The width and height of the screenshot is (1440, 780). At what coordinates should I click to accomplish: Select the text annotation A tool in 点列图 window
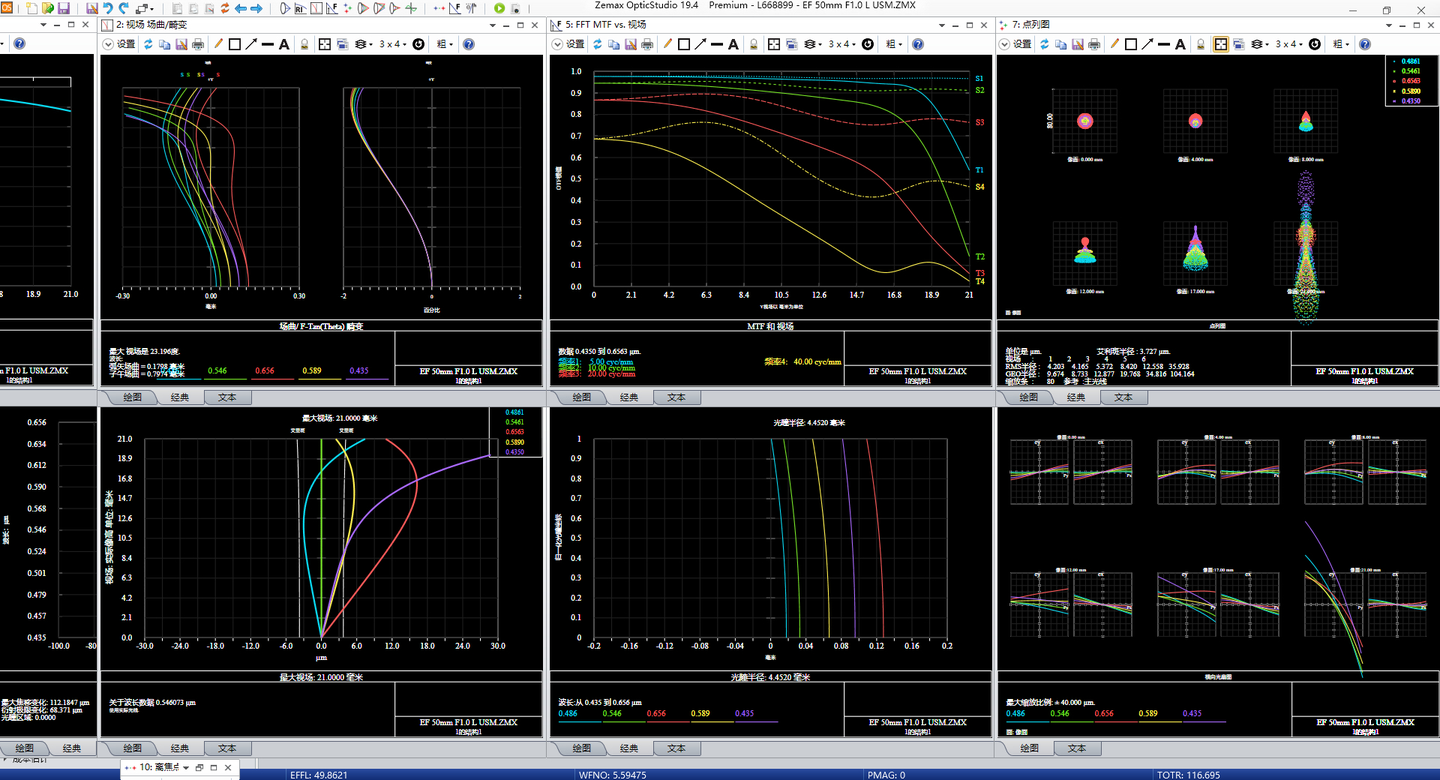[1181, 44]
